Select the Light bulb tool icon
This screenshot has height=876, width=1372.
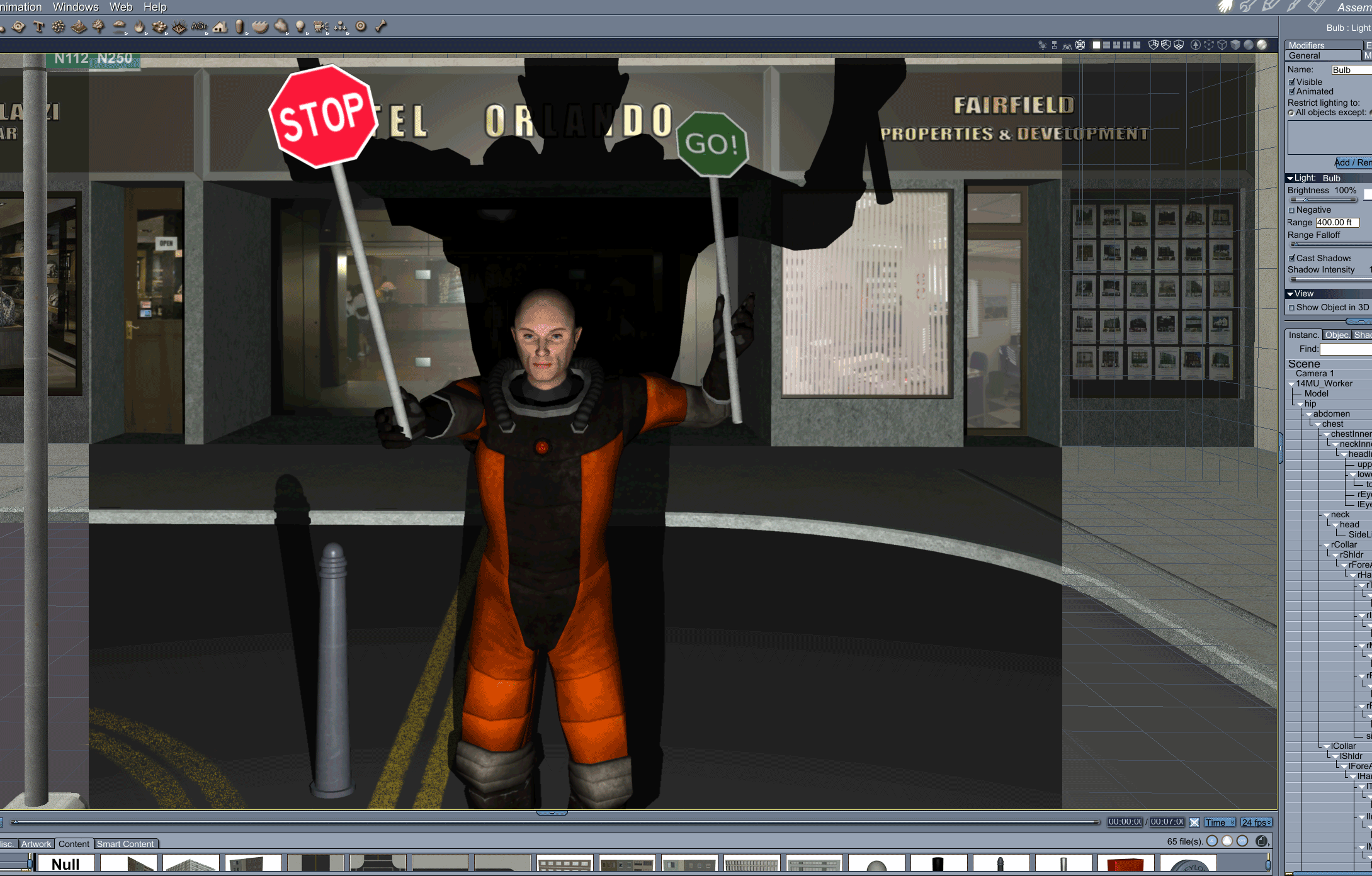[300, 26]
